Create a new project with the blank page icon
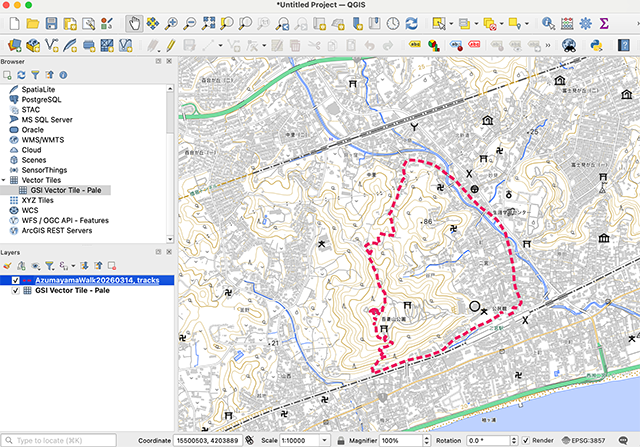Screen dimensions: 640x447 point(15,23)
